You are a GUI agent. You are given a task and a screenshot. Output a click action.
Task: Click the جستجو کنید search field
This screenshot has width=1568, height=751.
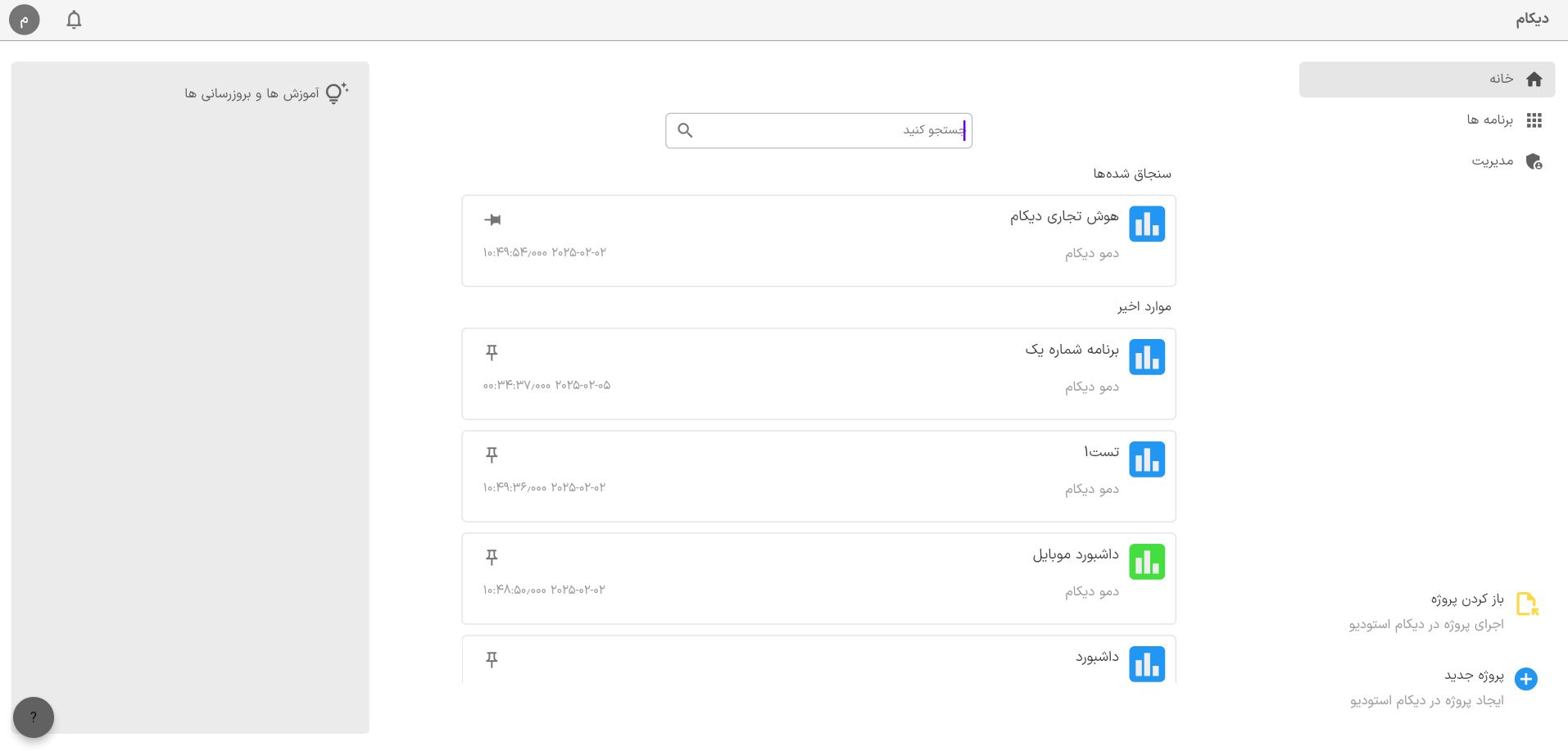[x=819, y=130]
